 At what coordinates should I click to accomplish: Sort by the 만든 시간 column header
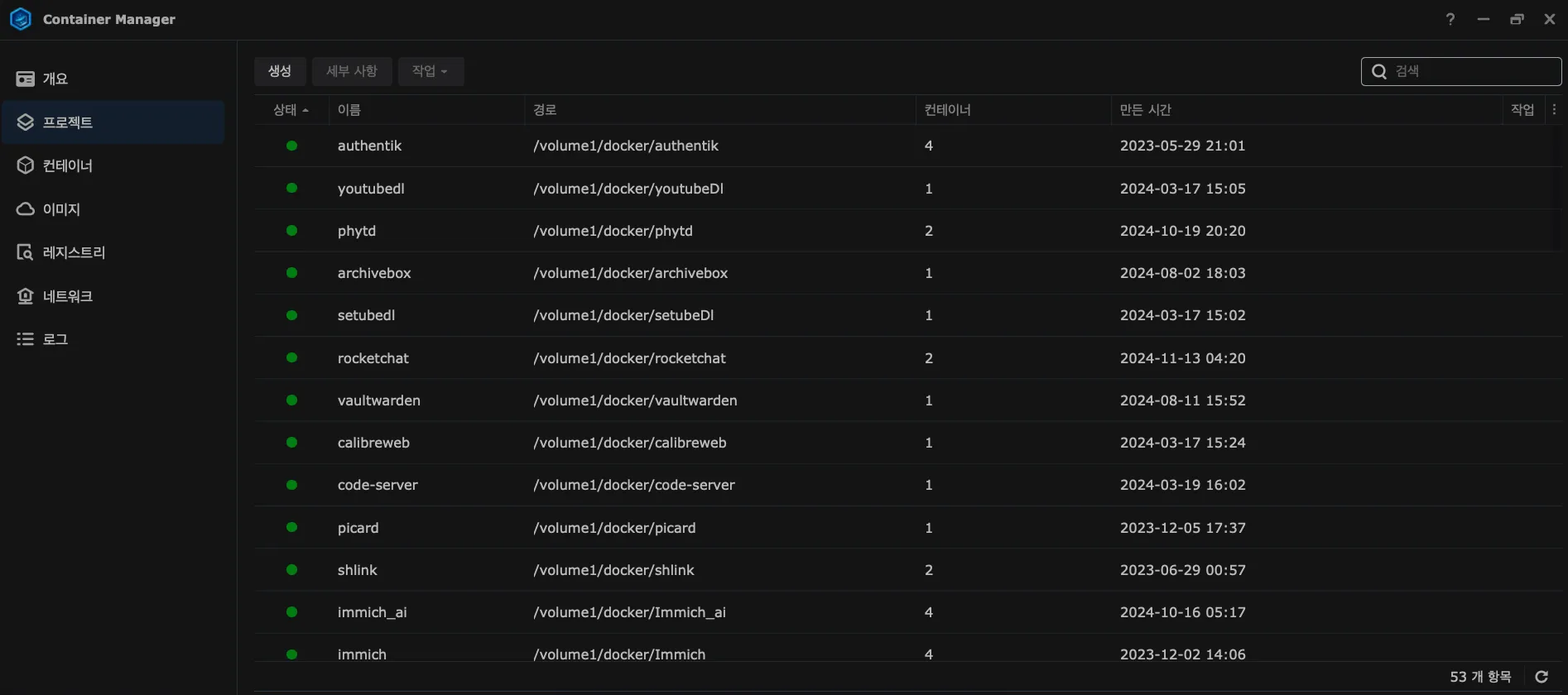click(1145, 110)
